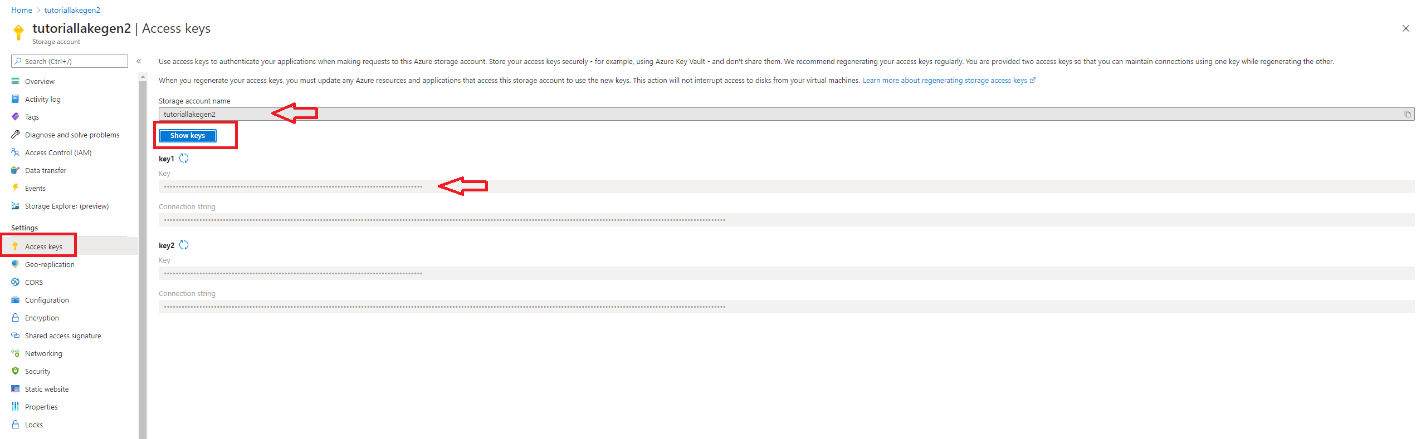Image resolution: width=1426 pixels, height=439 pixels.
Task: Click the Security shield icon
Action: click(15, 371)
